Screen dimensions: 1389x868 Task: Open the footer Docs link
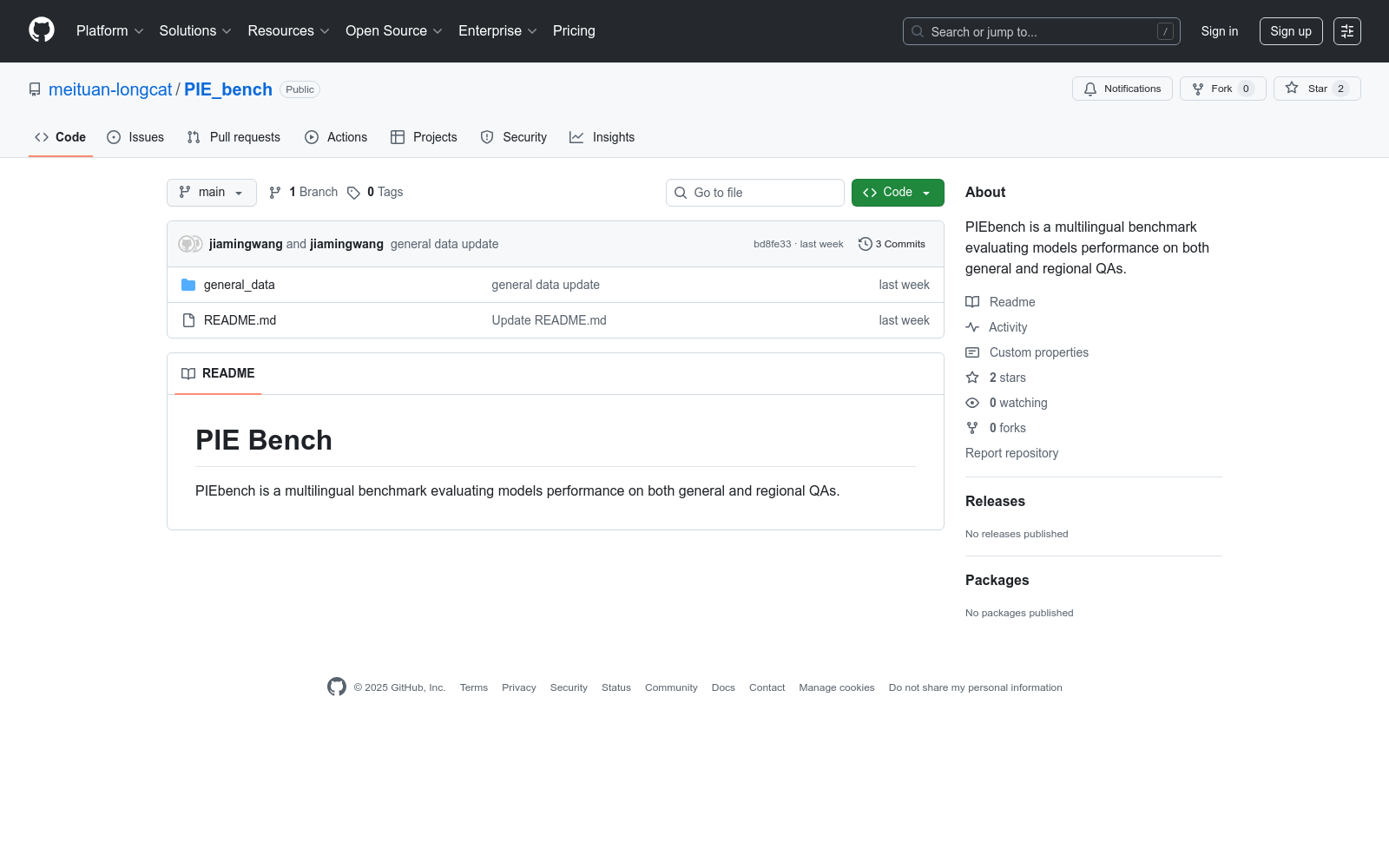[723, 687]
